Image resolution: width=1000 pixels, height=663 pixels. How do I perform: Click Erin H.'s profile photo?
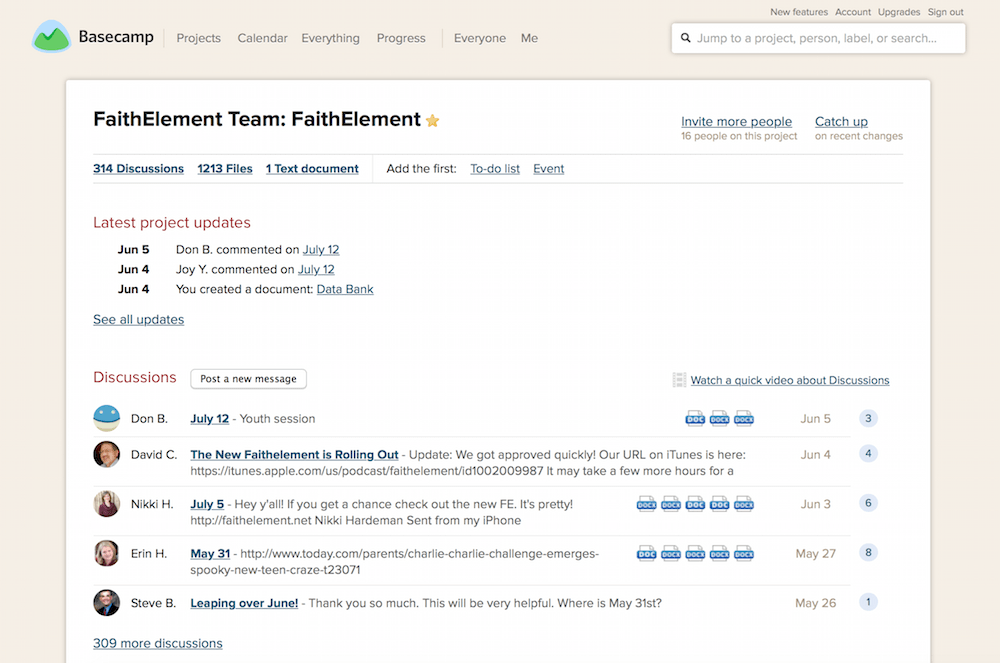(x=107, y=553)
